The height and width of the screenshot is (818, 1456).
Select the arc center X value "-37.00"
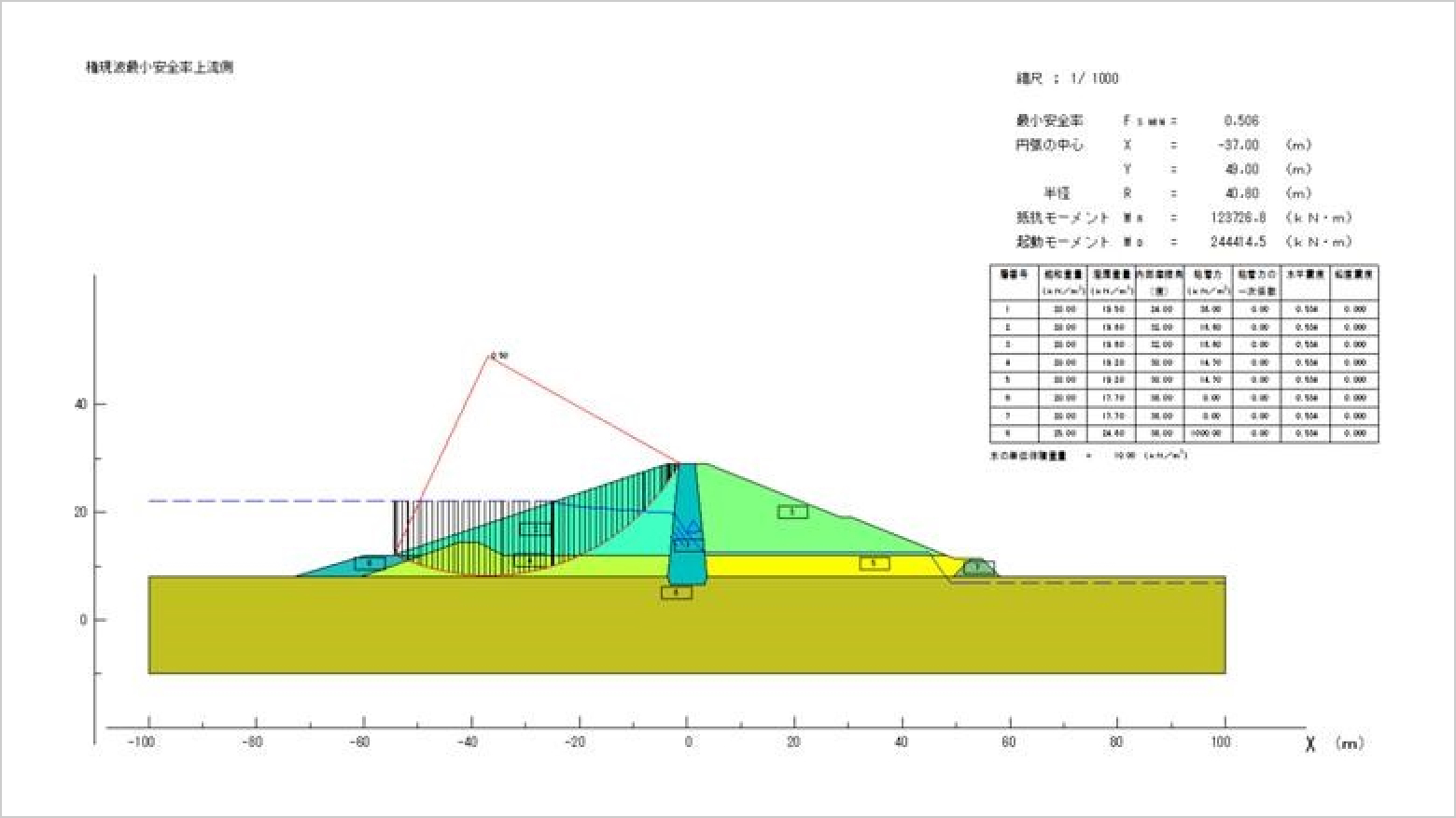point(1238,145)
